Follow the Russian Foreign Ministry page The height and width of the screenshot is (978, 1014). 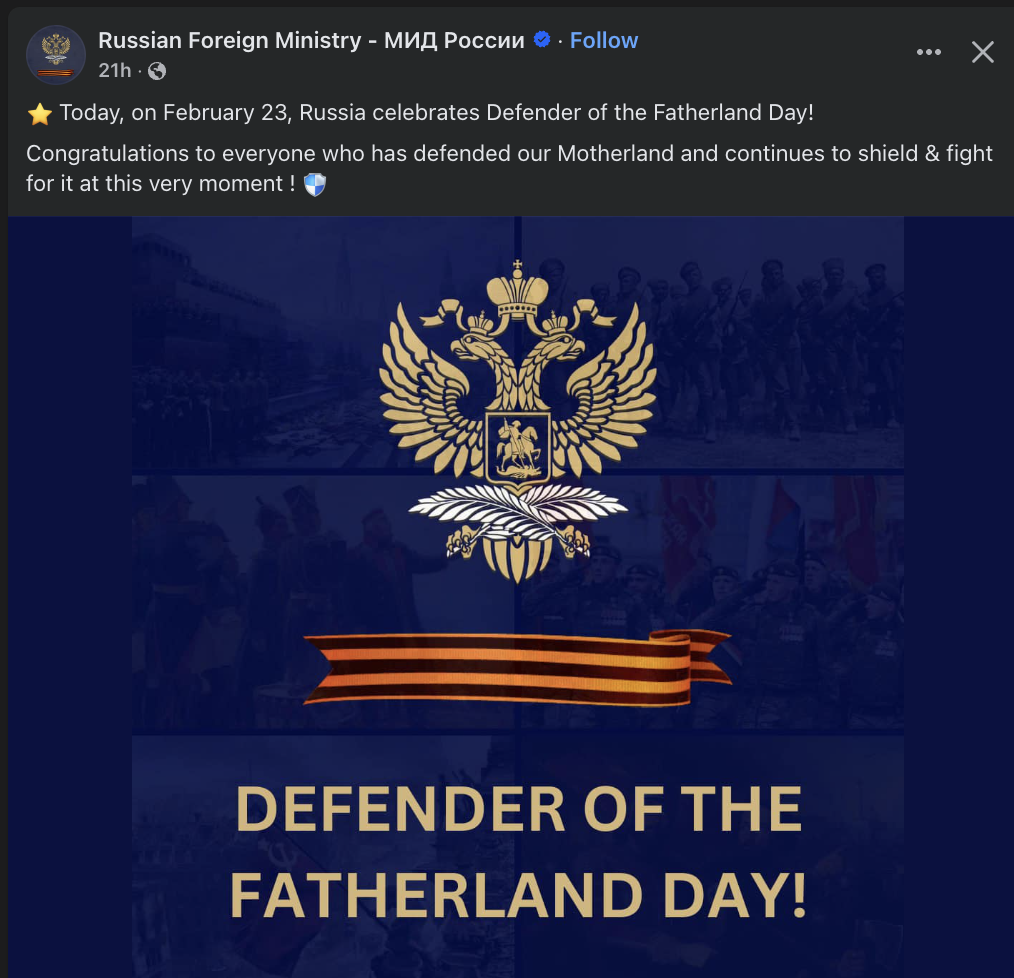[604, 41]
